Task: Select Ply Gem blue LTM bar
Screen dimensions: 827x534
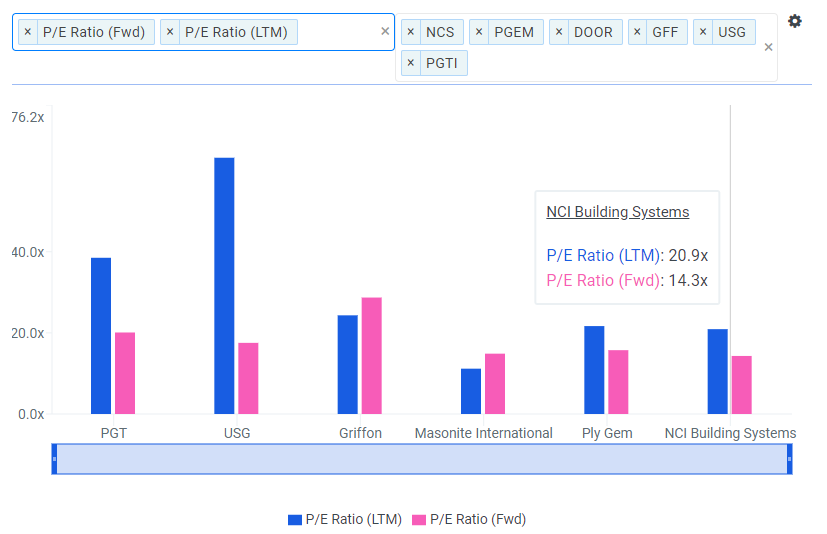Action: (594, 370)
